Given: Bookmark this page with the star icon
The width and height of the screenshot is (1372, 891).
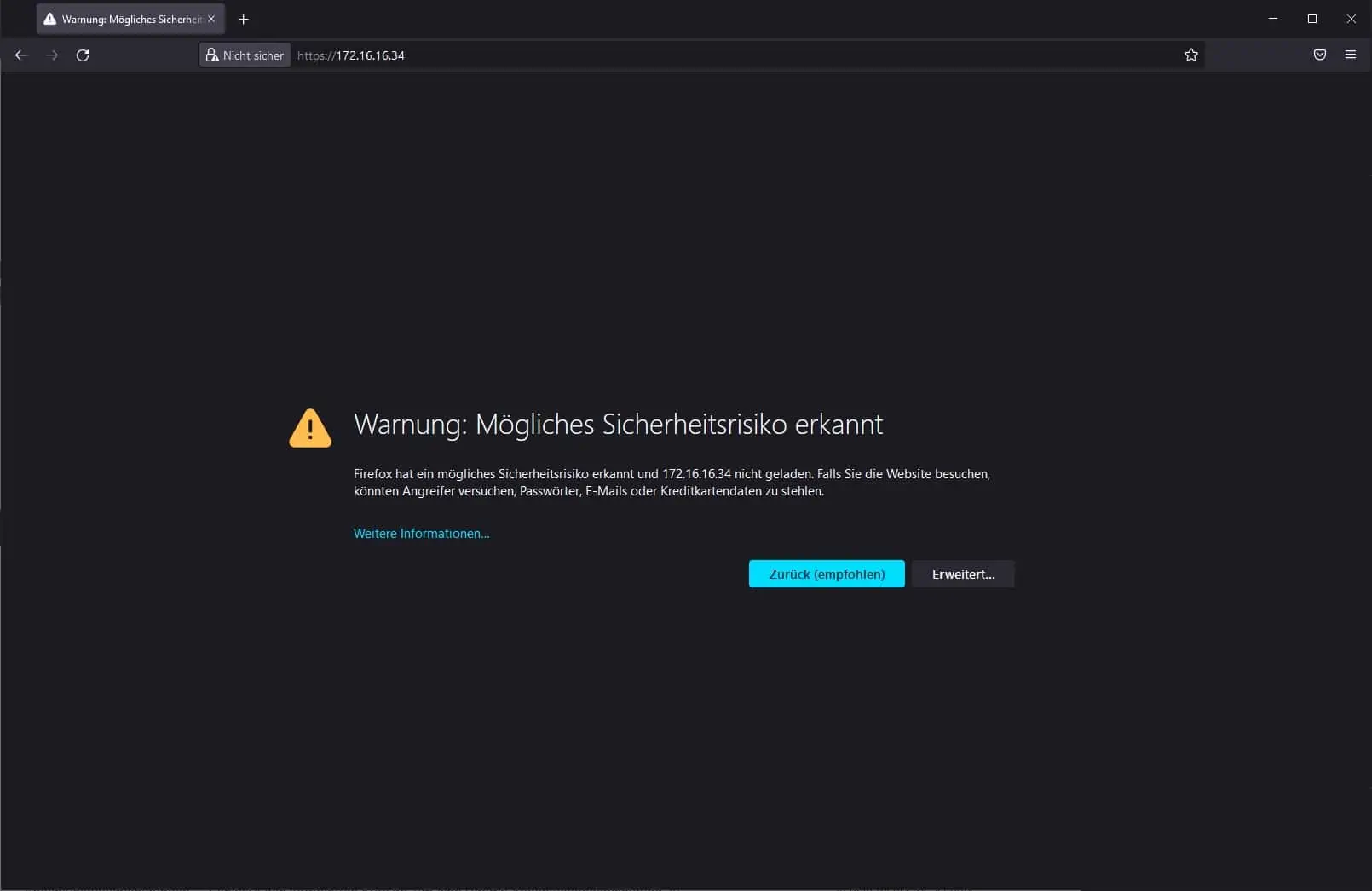Looking at the screenshot, I should click(x=1191, y=55).
